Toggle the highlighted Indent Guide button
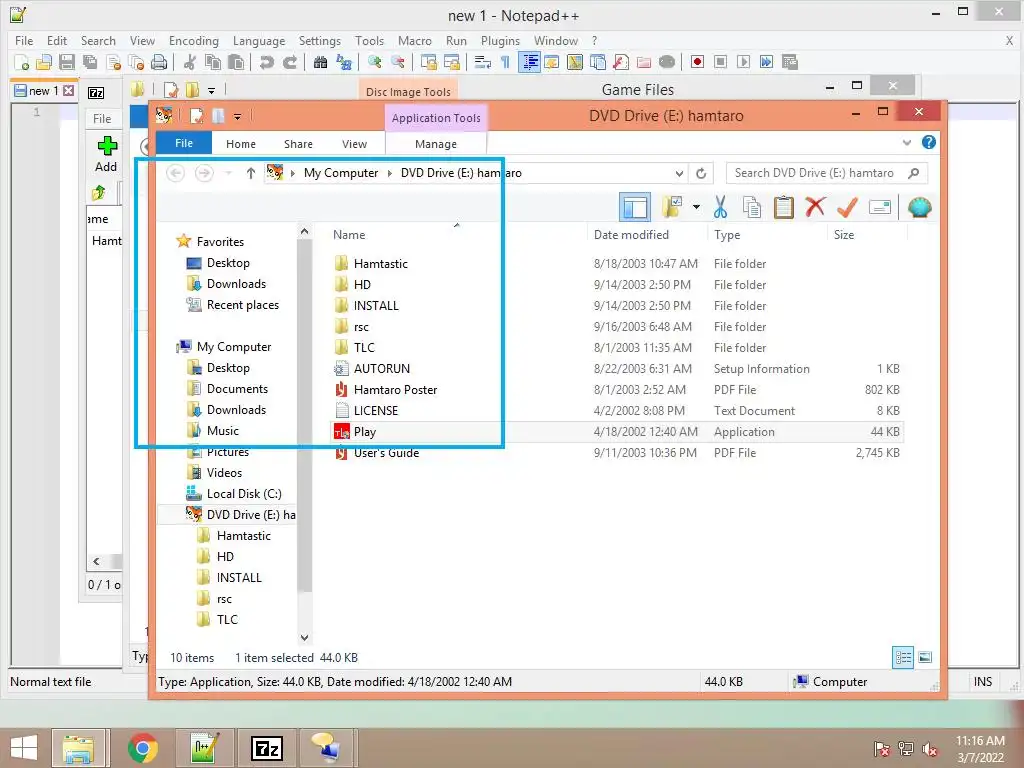This screenshot has width=1024, height=768. pyautogui.click(x=530, y=62)
